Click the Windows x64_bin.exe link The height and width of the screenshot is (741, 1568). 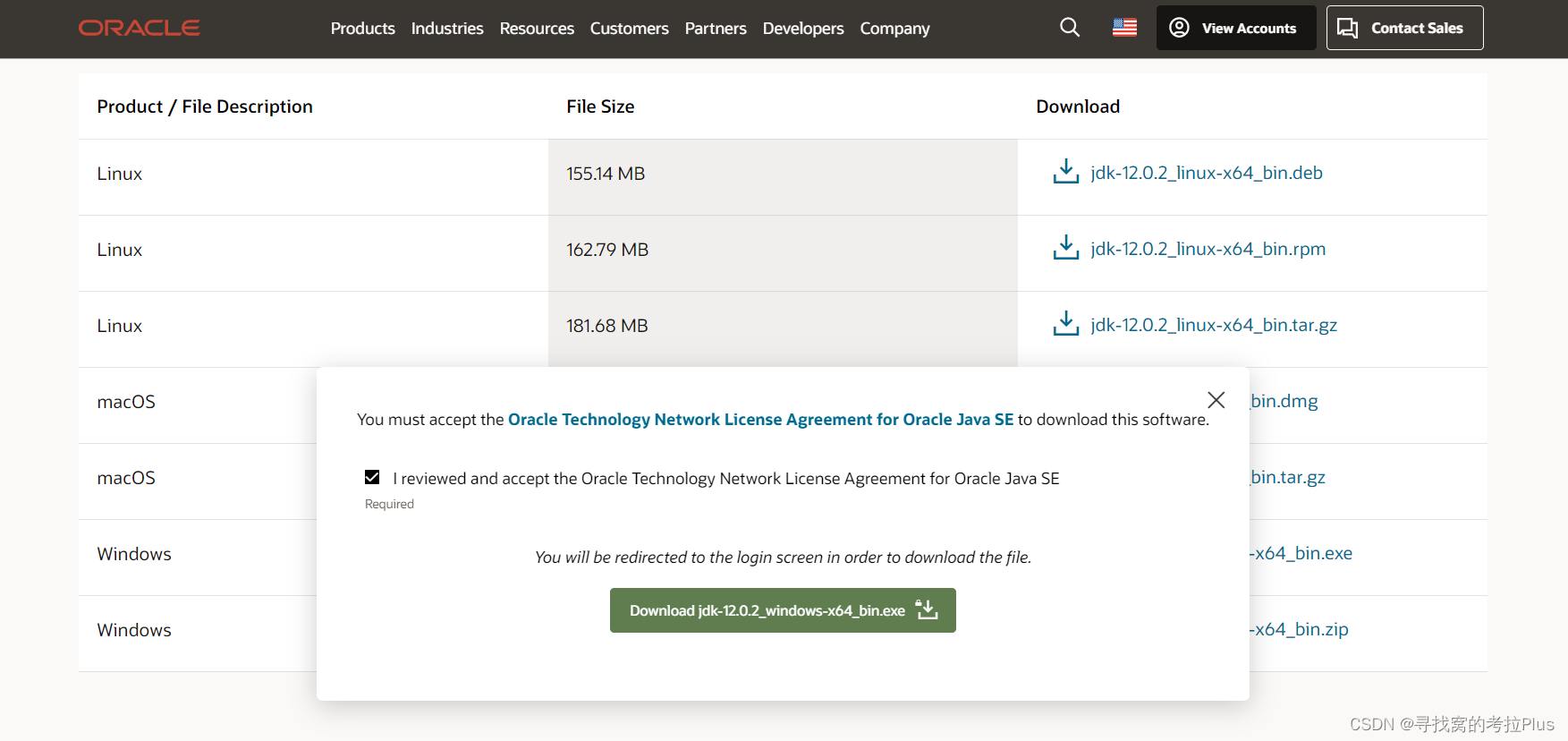1301,553
